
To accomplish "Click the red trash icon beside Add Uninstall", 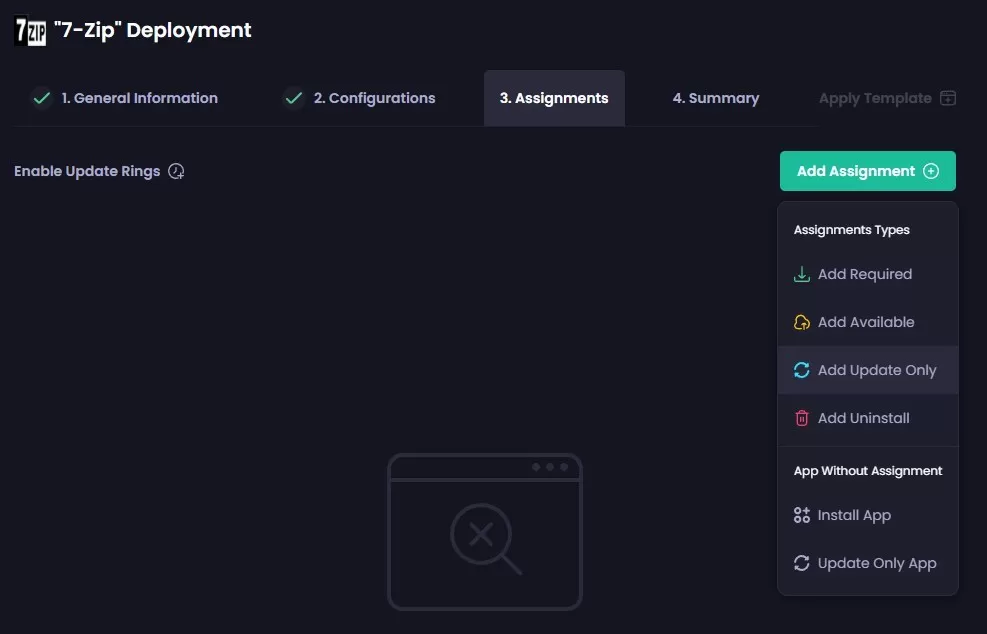I will (x=801, y=417).
